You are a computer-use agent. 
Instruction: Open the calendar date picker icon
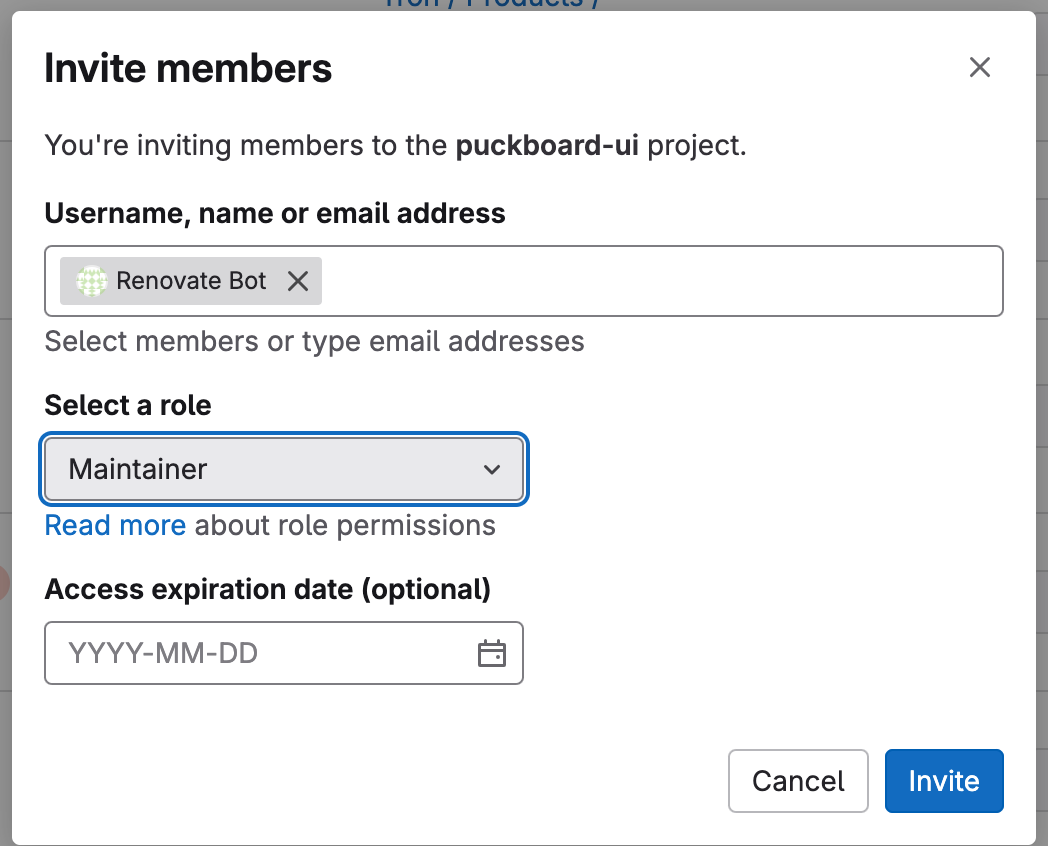click(x=491, y=654)
